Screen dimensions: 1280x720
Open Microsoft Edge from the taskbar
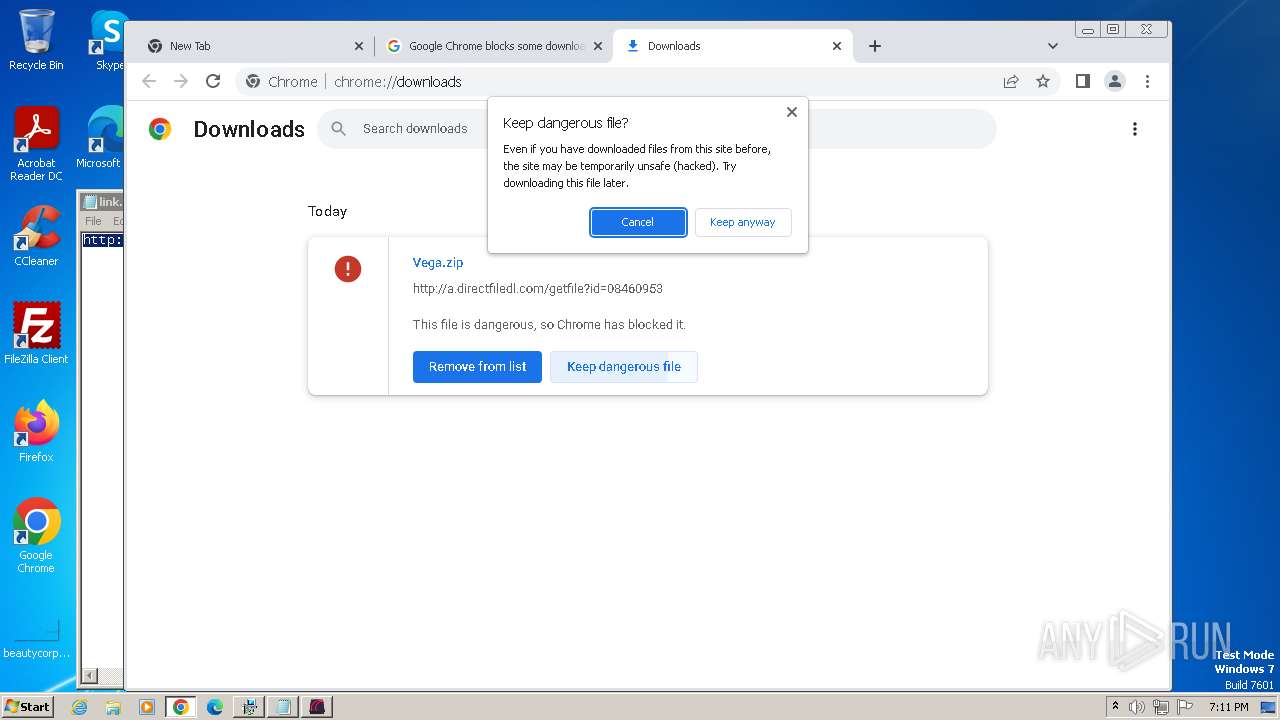pyautogui.click(x=215, y=707)
